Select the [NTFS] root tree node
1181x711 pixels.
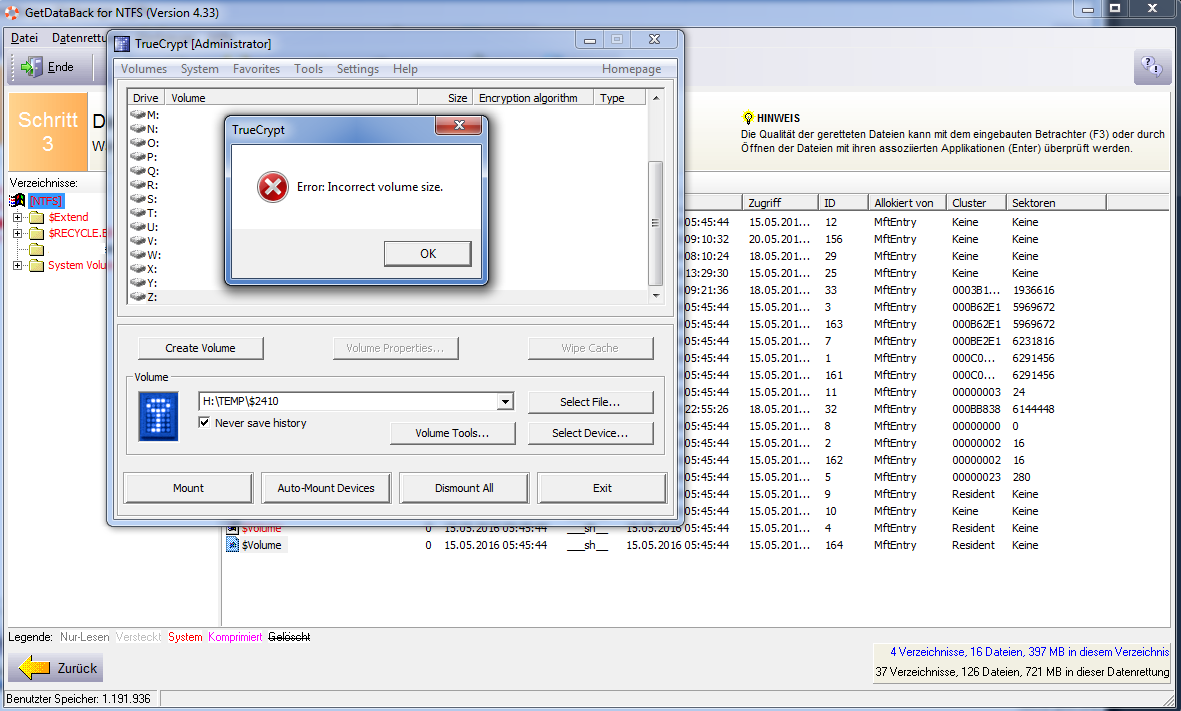(46, 200)
